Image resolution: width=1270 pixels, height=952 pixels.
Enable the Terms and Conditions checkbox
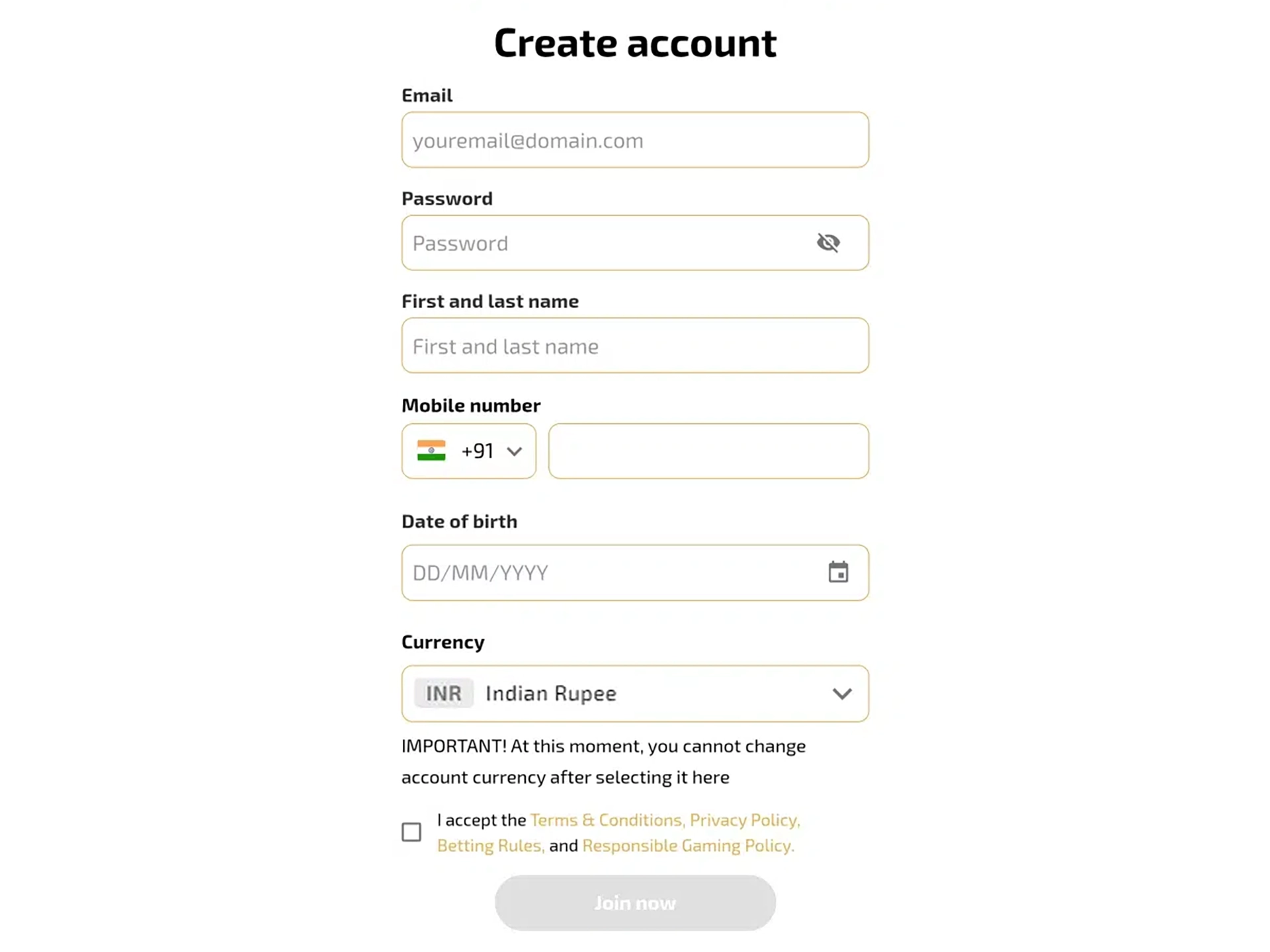412,831
